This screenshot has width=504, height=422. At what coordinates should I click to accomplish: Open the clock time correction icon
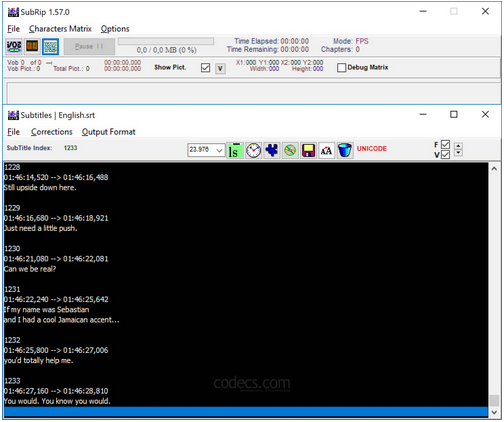point(253,151)
